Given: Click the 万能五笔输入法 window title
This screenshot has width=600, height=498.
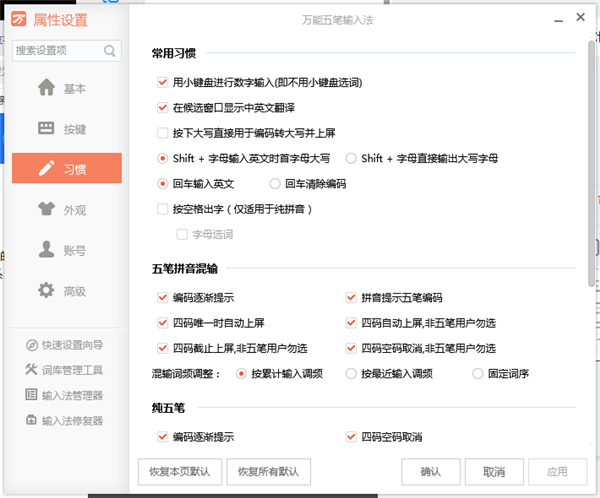Looking at the screenshot, I should tap(338, 20).
